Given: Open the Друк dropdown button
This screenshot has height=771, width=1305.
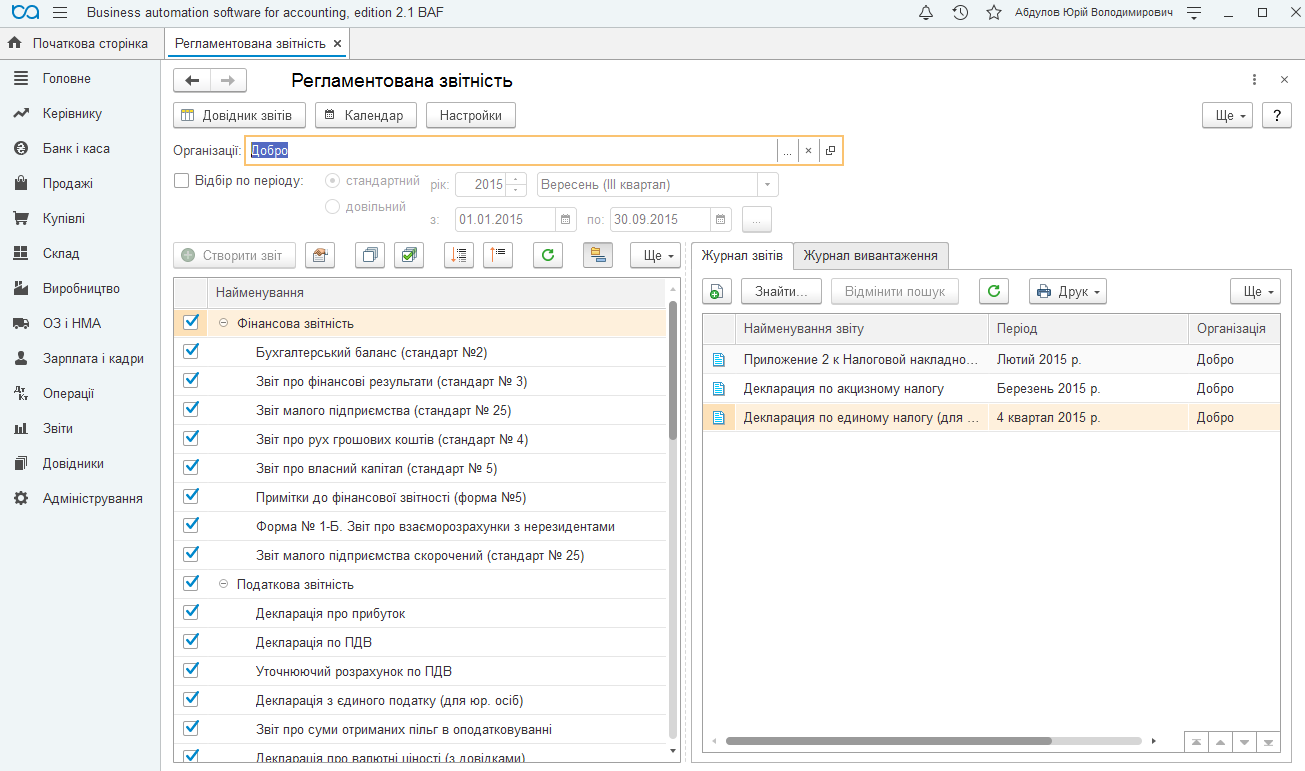Looking at the screenshot, I should [1068, 291].
